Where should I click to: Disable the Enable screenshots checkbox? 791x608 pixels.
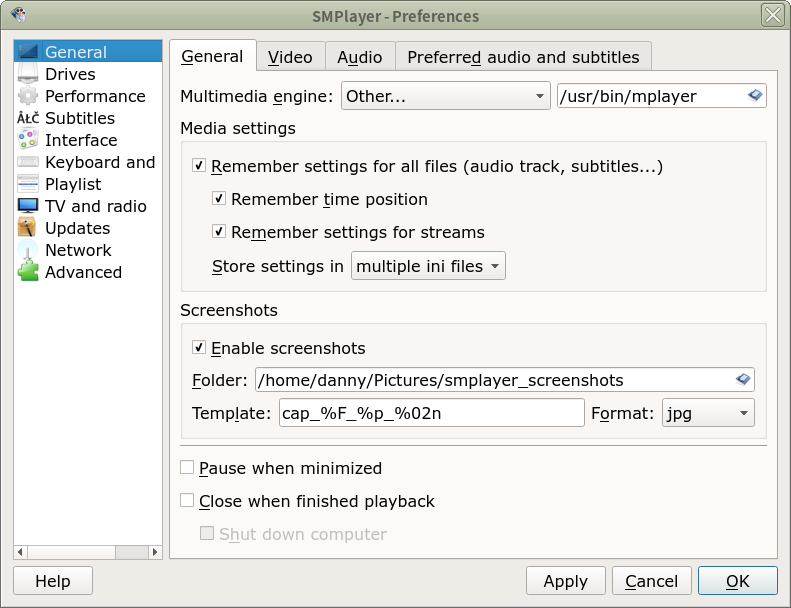[x=199, y=348]
